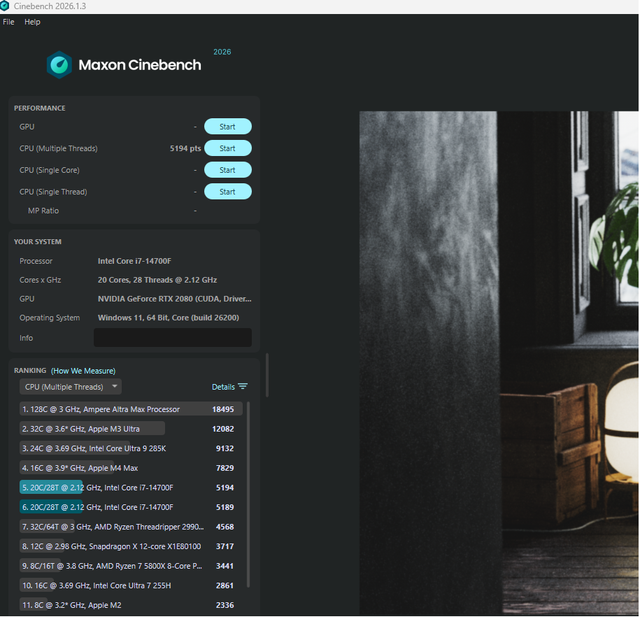Open the How We Measure link

(x=83, y=371)
